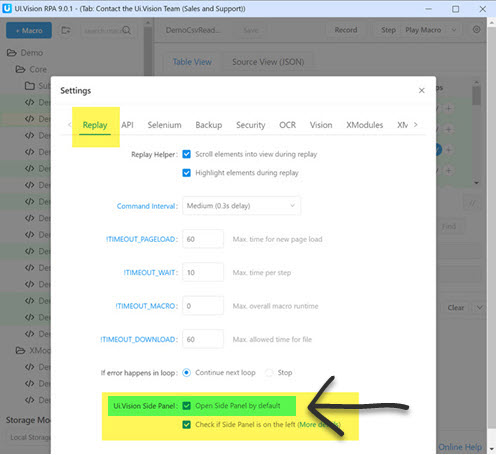Open the Command Interval dropdown

tap(241, 206)
